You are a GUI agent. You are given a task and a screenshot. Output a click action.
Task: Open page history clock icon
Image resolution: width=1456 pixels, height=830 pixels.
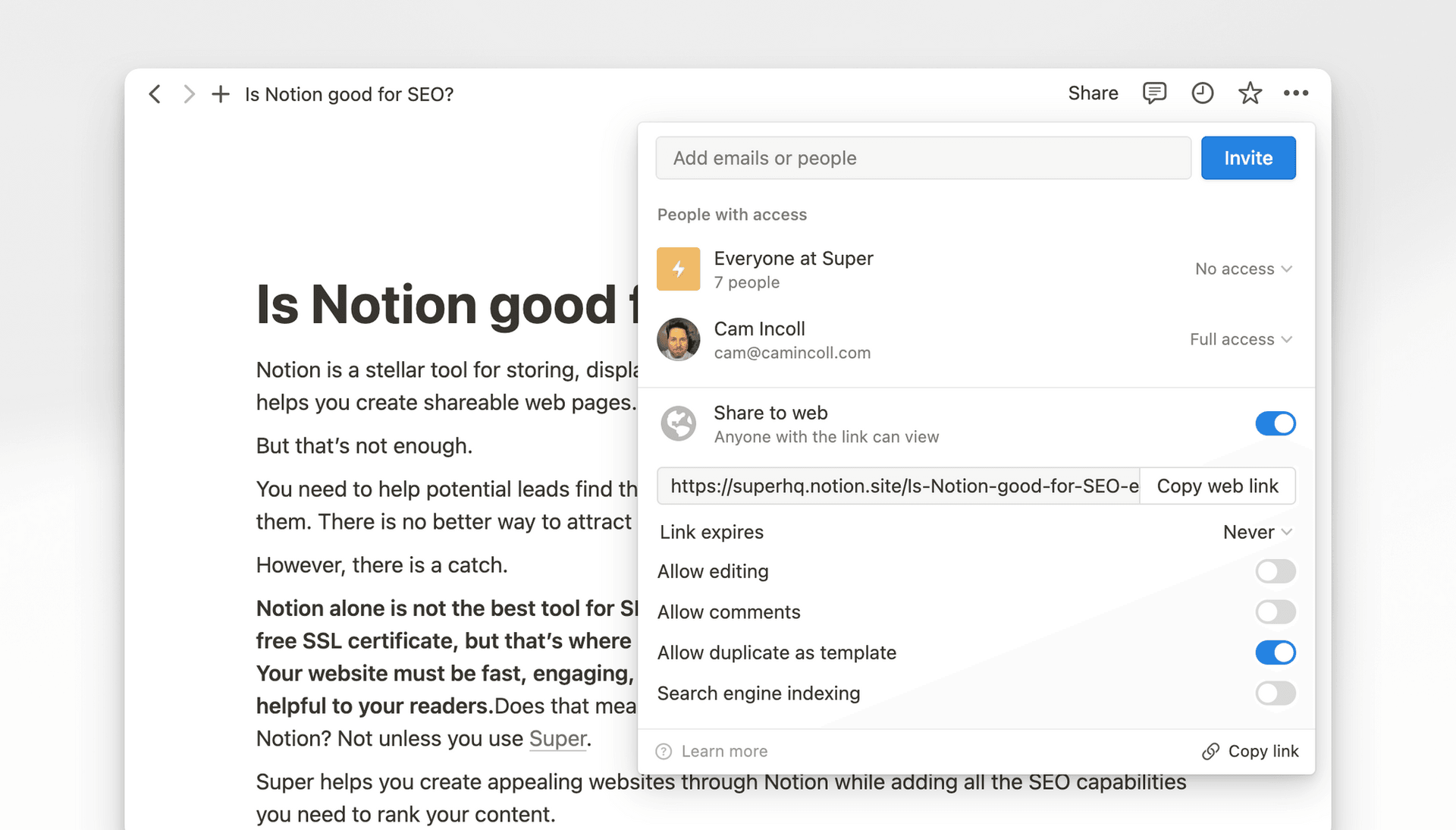[1203, 93]
